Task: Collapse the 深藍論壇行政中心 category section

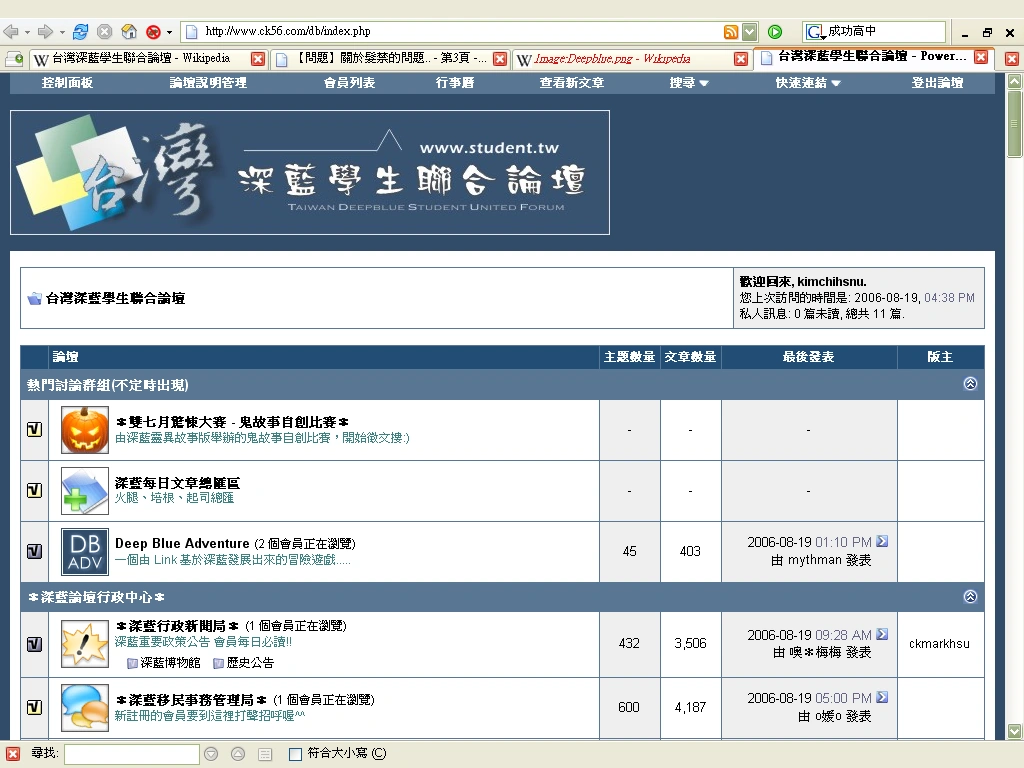Action: [969, 597]
